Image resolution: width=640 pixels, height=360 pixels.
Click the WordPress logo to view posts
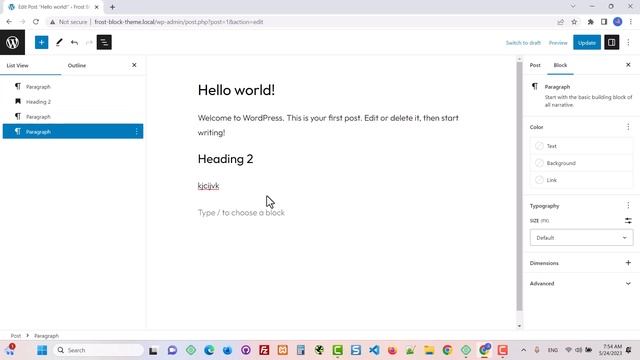coord(12,42)
